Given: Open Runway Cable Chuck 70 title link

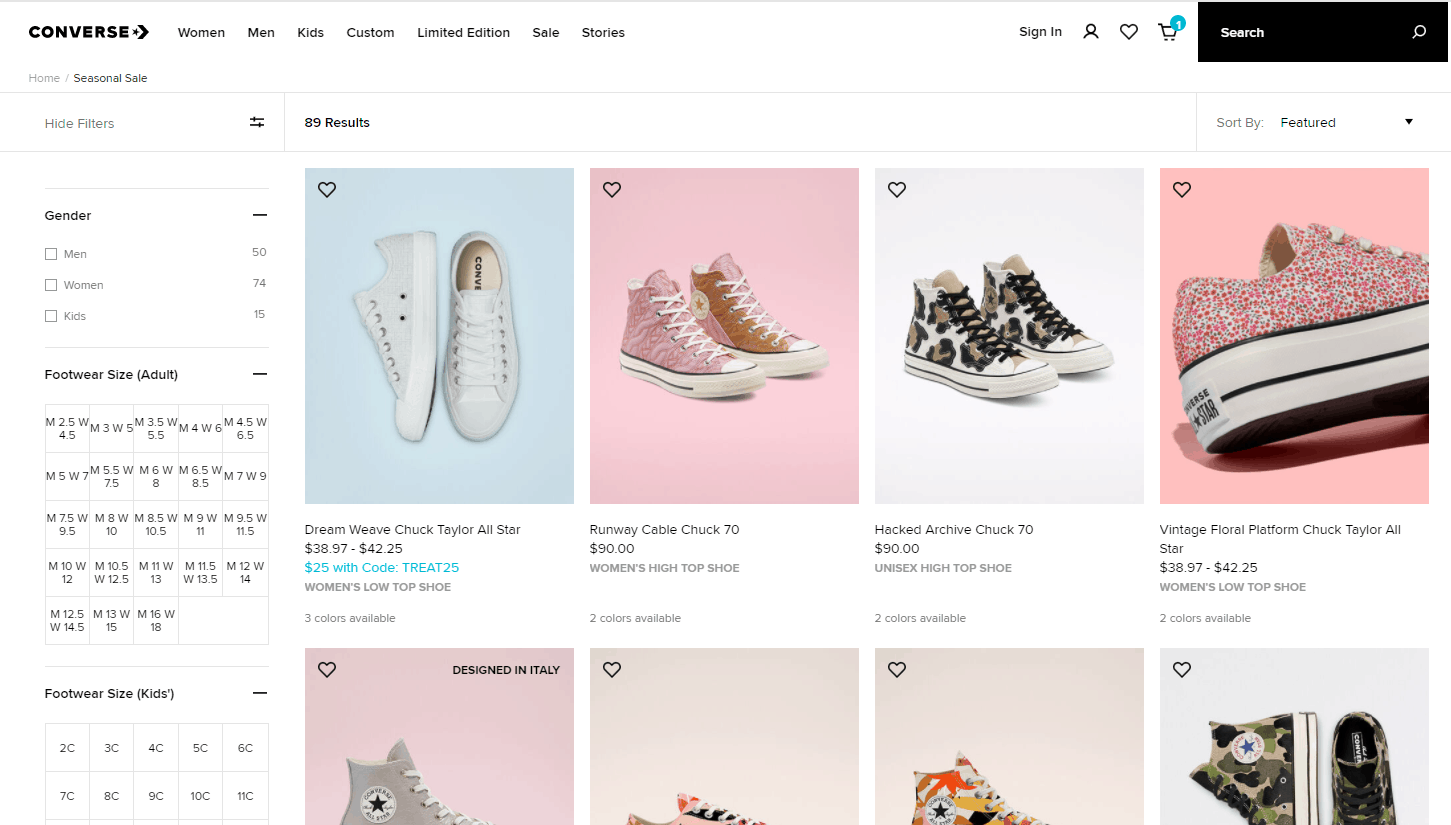Looking at the screenshot, I should coord(665,529).
